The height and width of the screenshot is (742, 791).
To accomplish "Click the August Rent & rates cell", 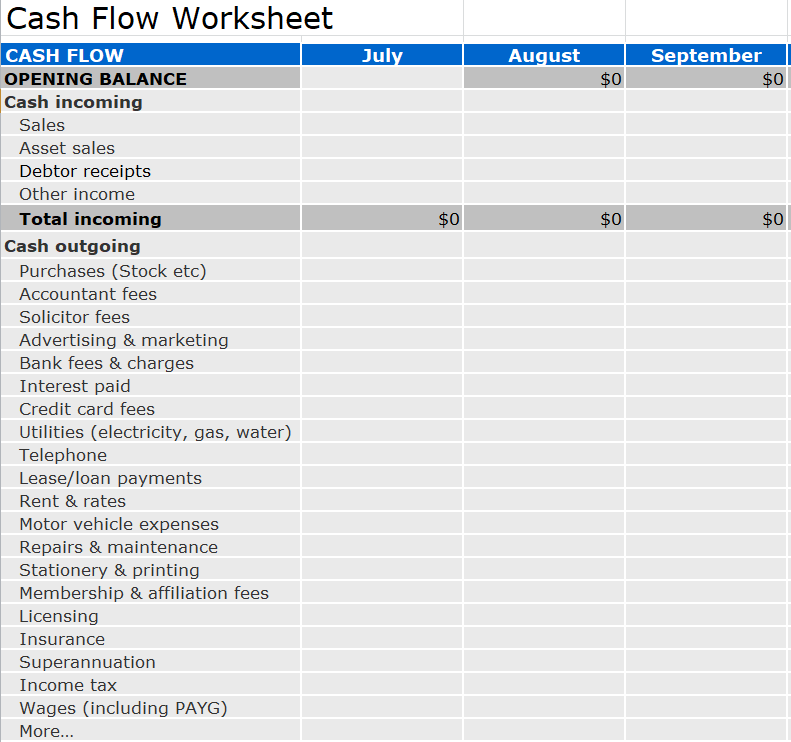I will 544,500.
